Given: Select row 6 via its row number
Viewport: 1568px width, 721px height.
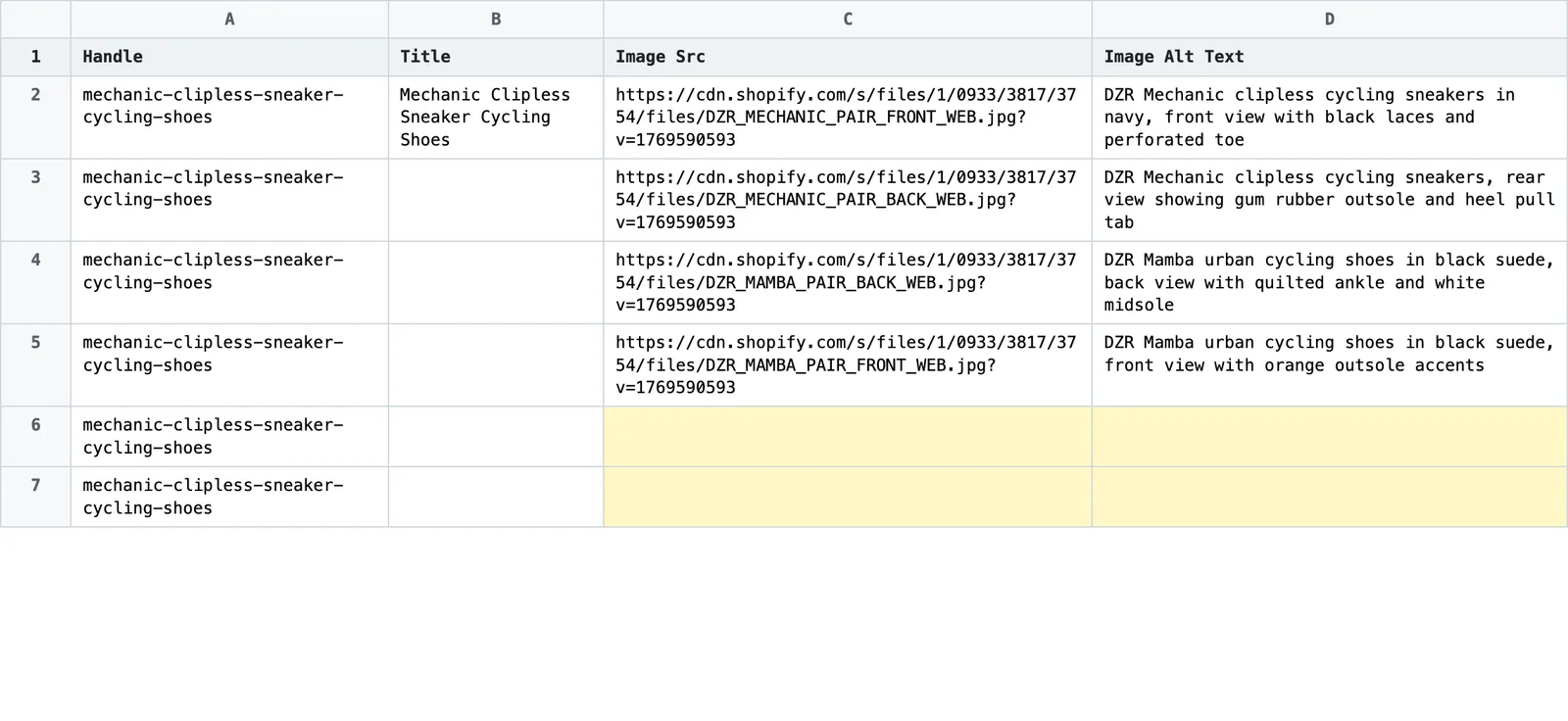Looking at the screenshot, I should [35, 437].
